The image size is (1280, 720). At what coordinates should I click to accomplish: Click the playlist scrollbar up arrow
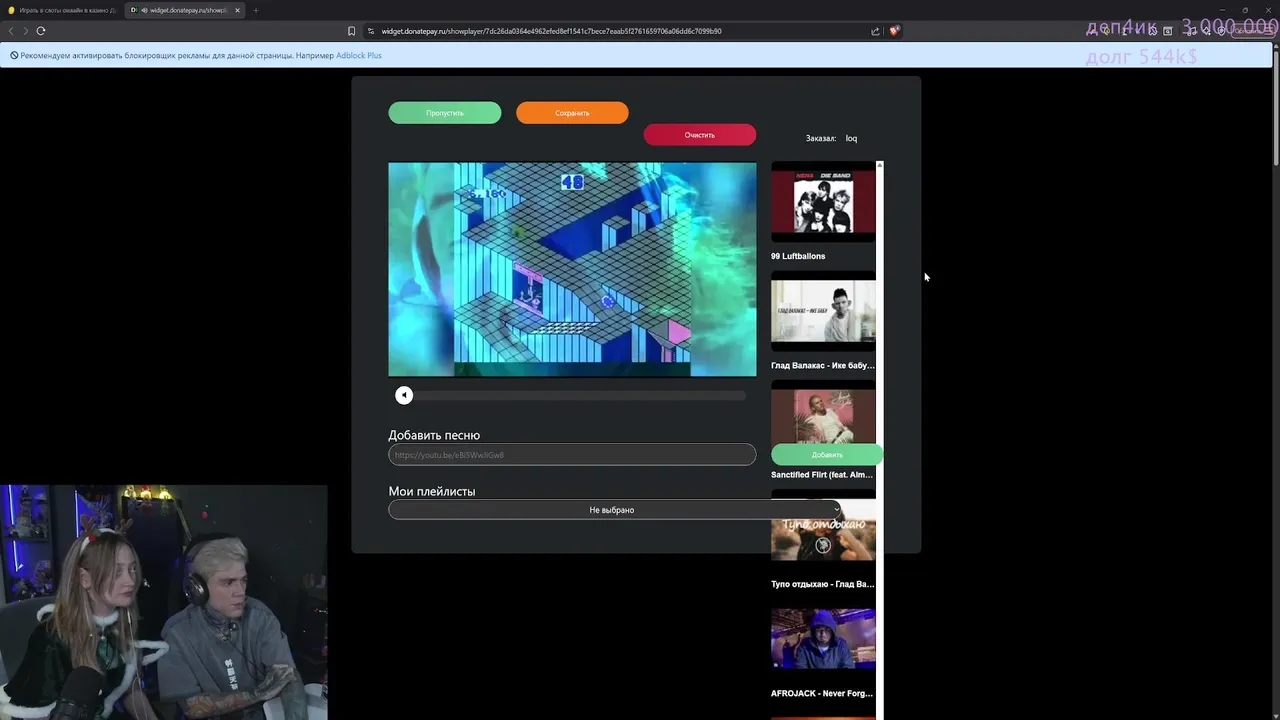(880, 165)
